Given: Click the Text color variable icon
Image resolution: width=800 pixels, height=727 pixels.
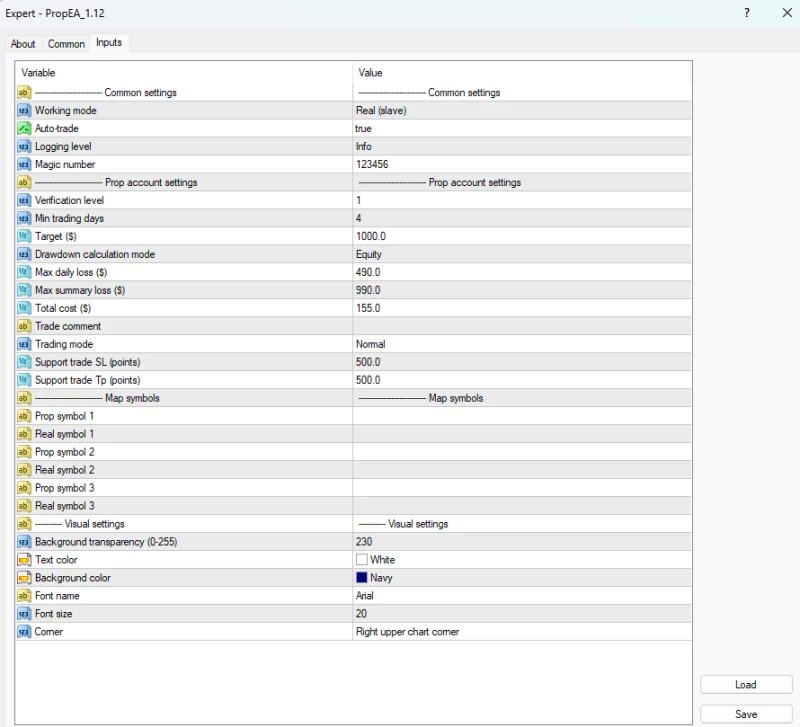Looking at the screenshot, I should pos(24,560).
